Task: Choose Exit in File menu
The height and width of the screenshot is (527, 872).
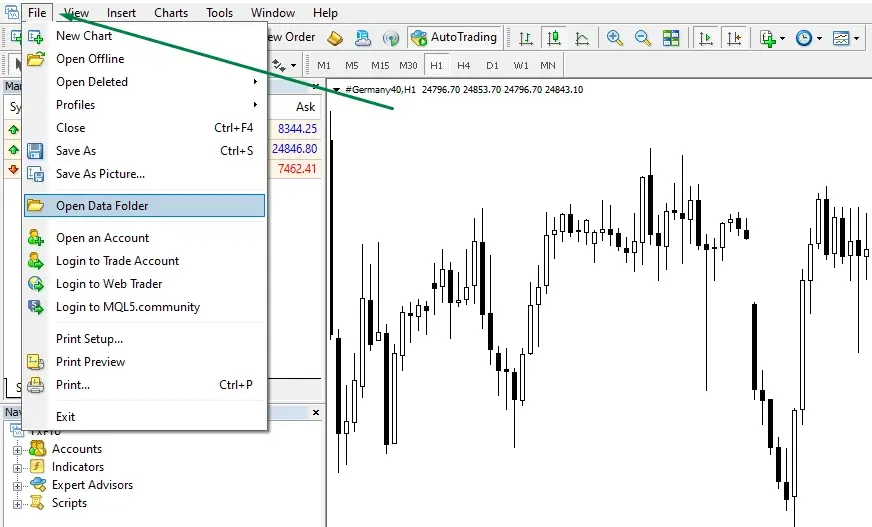Action: [x=145, y=417]
